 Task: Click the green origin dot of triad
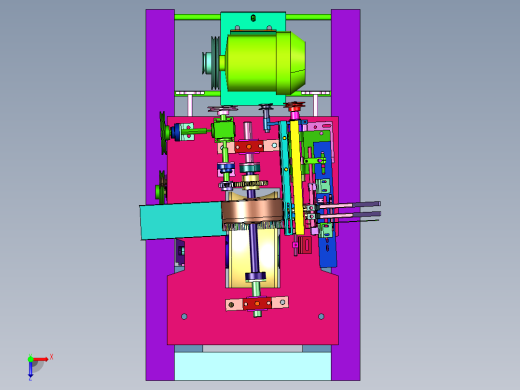[x=30, y=359]
